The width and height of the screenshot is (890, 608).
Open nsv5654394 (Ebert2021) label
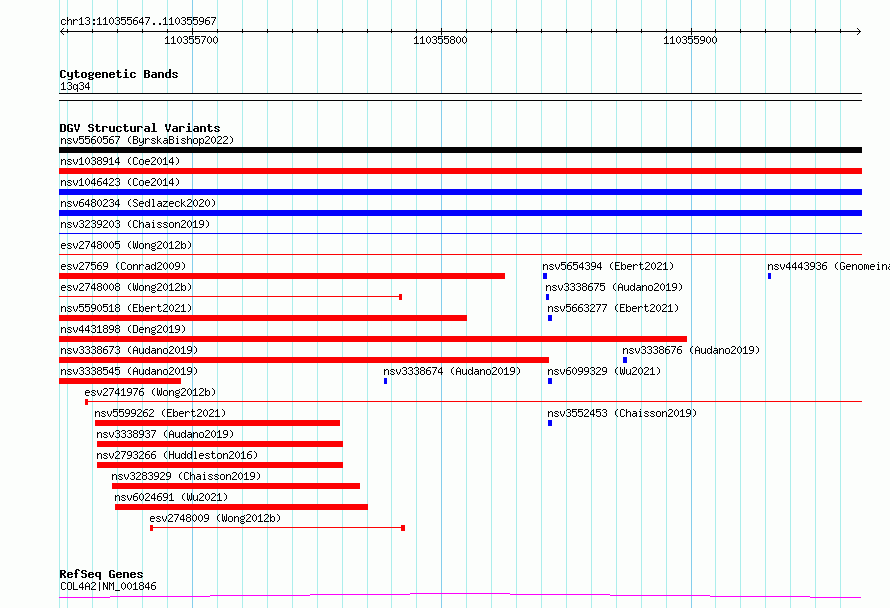tap(608, 266)
